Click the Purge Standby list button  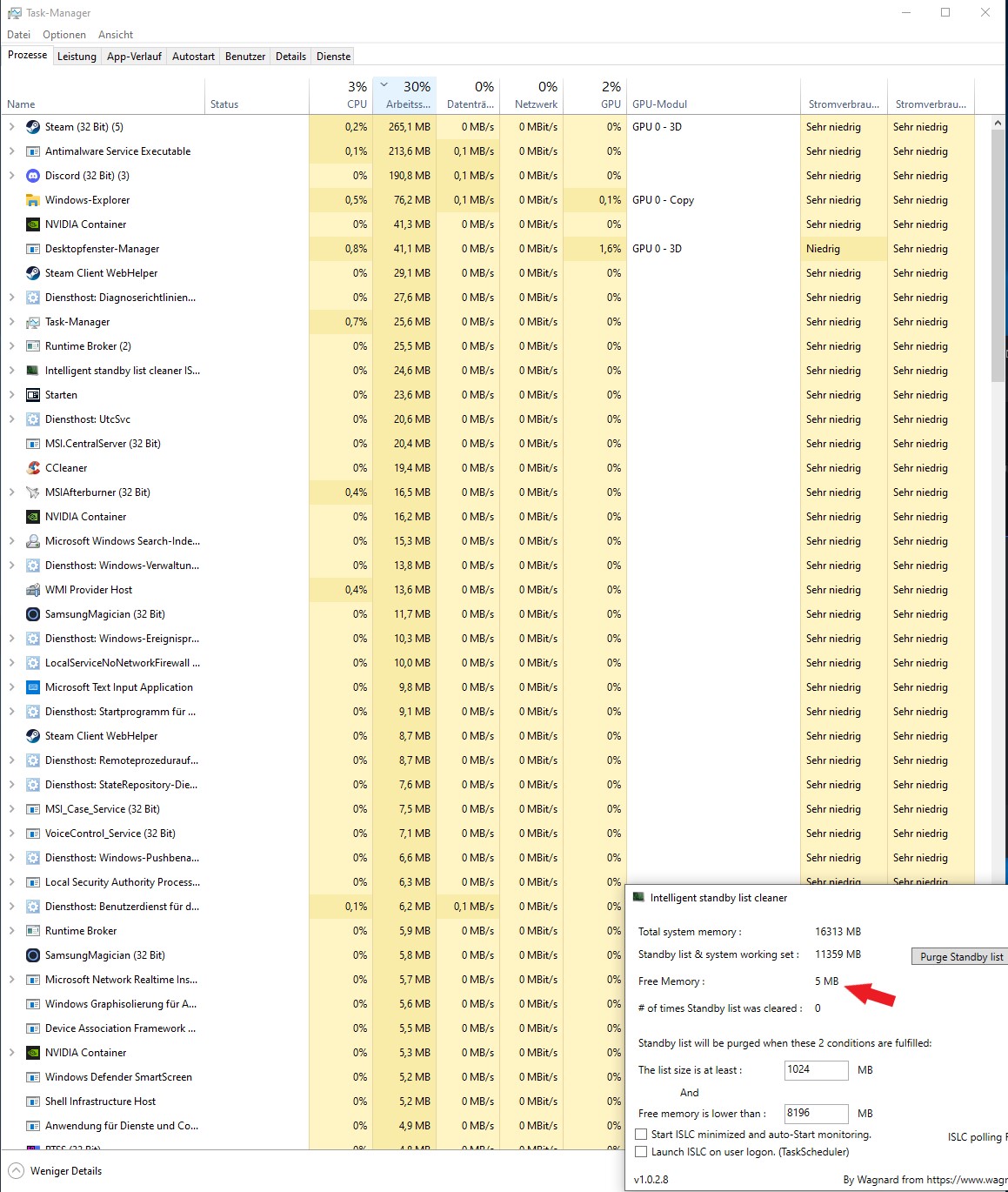click(x=960, y=956)
